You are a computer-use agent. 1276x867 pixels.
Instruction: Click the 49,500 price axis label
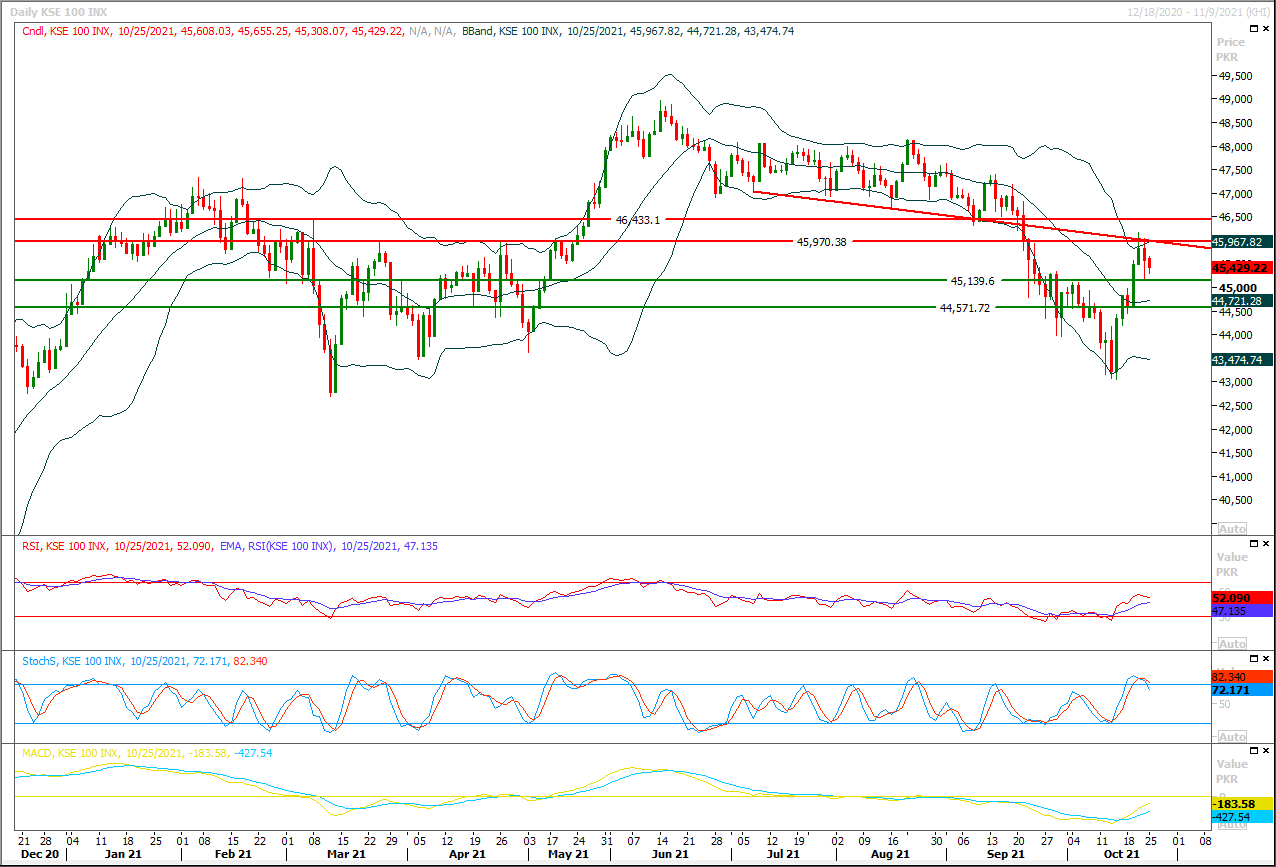1235,76
